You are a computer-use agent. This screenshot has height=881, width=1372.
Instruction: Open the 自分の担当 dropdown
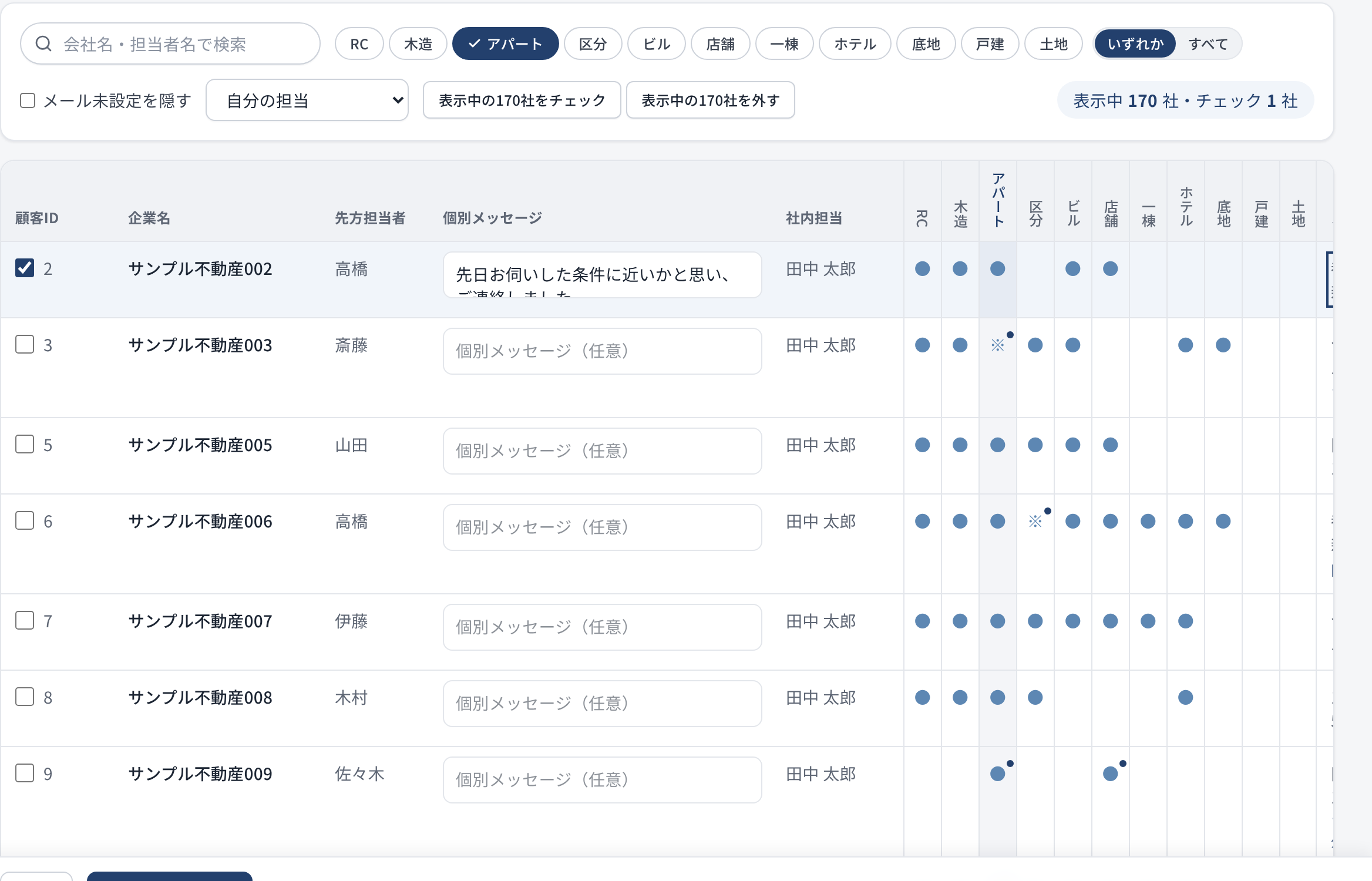[307, 100]
